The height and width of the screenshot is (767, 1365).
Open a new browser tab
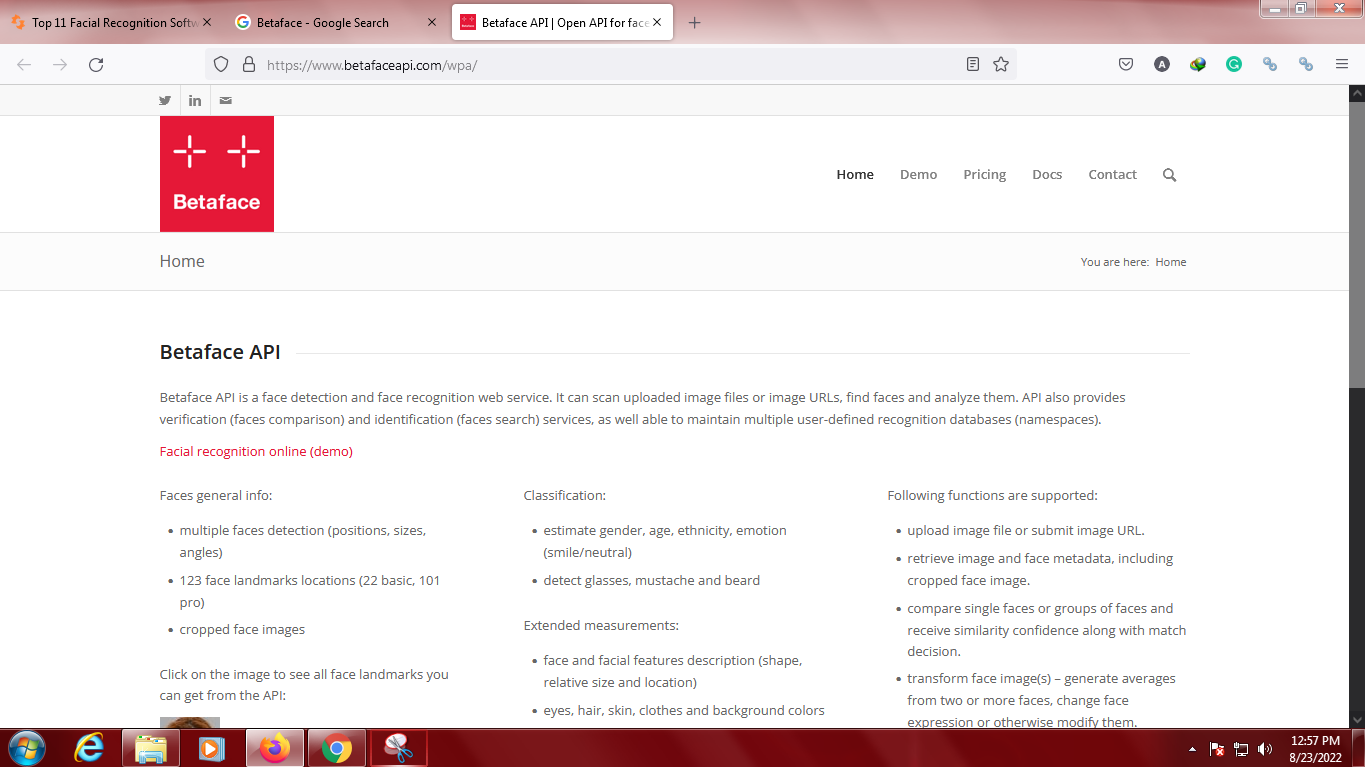tap(695, 22)
